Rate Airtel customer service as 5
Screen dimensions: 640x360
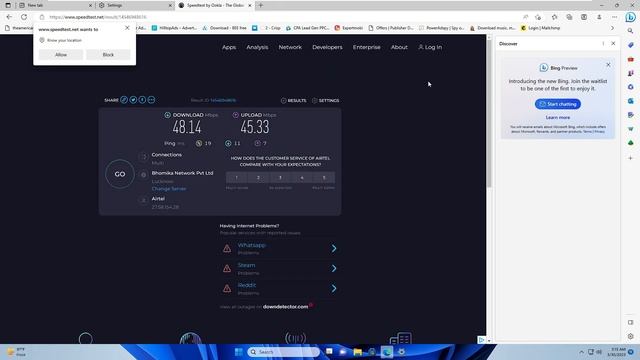[x=324, y=178]
